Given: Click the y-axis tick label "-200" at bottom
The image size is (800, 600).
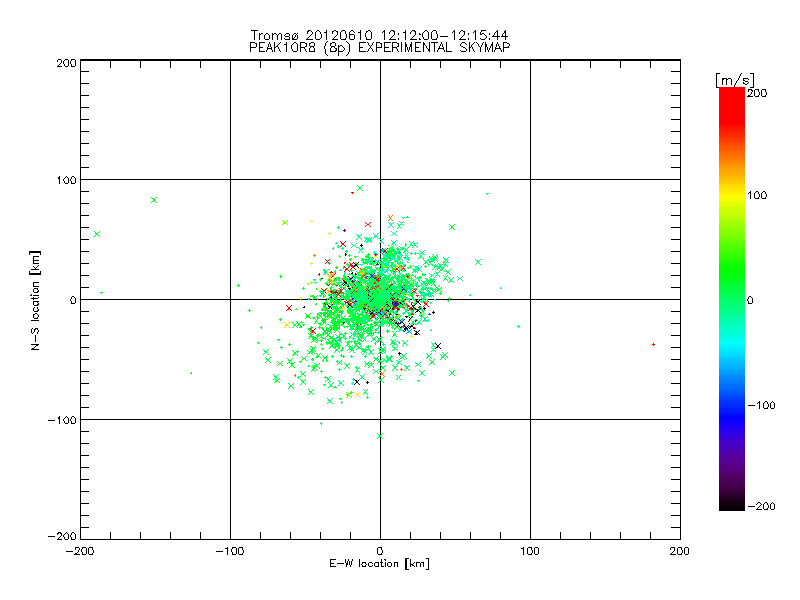Looking at the screenshot, I should (x=62, y=536).
